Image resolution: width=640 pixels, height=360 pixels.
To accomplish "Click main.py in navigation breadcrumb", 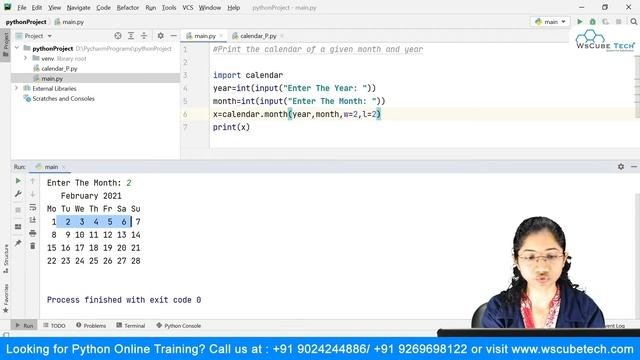I will click(69, 22).
